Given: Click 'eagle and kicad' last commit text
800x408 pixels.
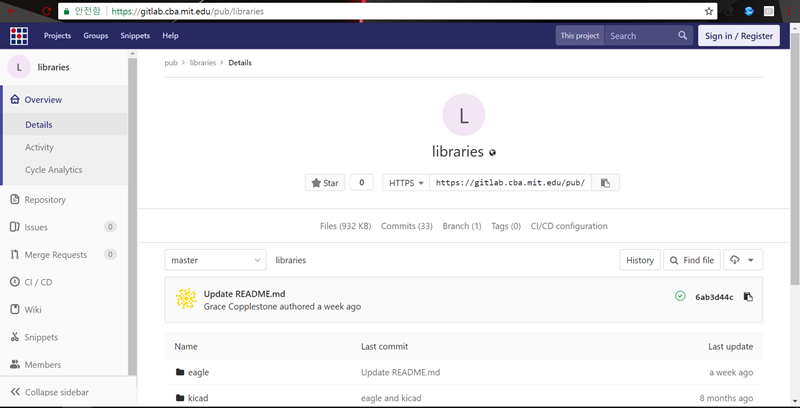Looking at the screenshot, I should click(391, 398).
